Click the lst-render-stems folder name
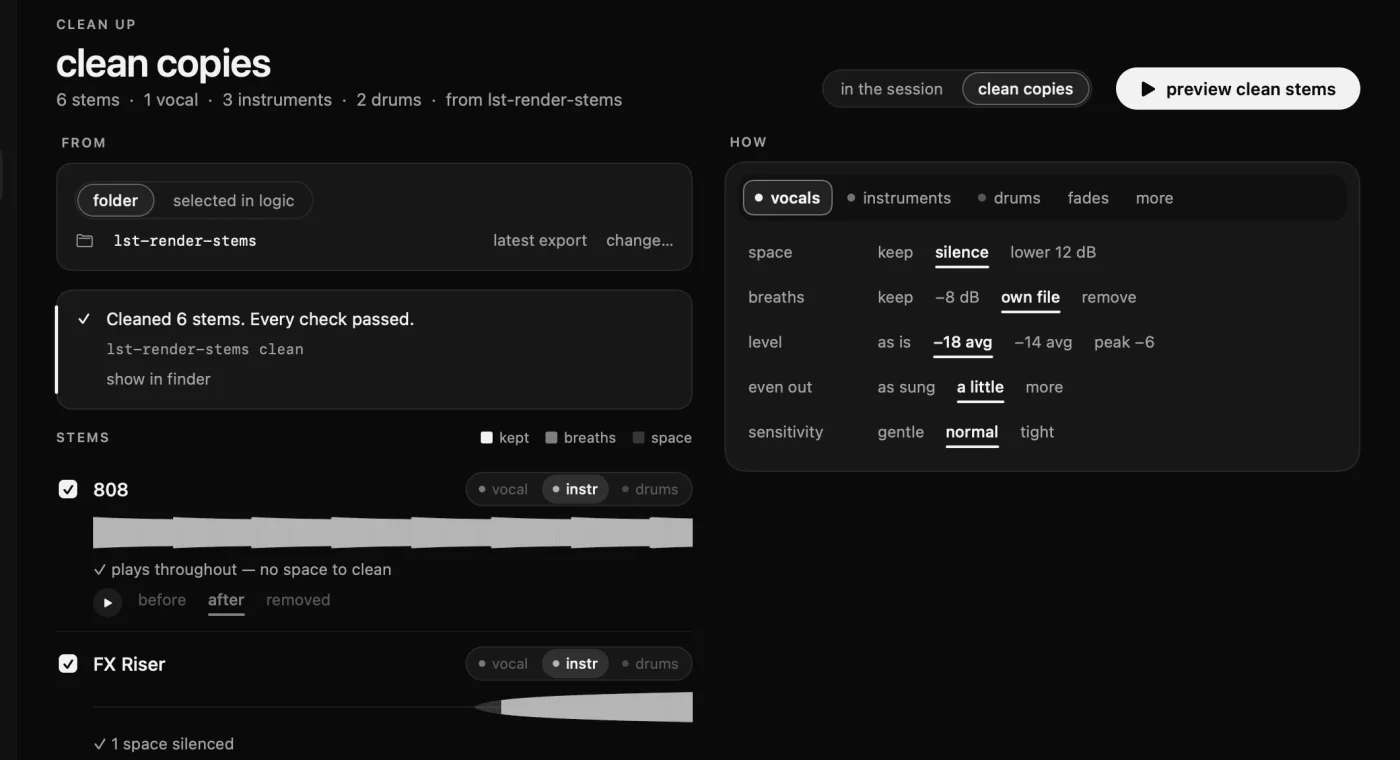The width and height of the screenshot is (1400, 760). point(185,241)
